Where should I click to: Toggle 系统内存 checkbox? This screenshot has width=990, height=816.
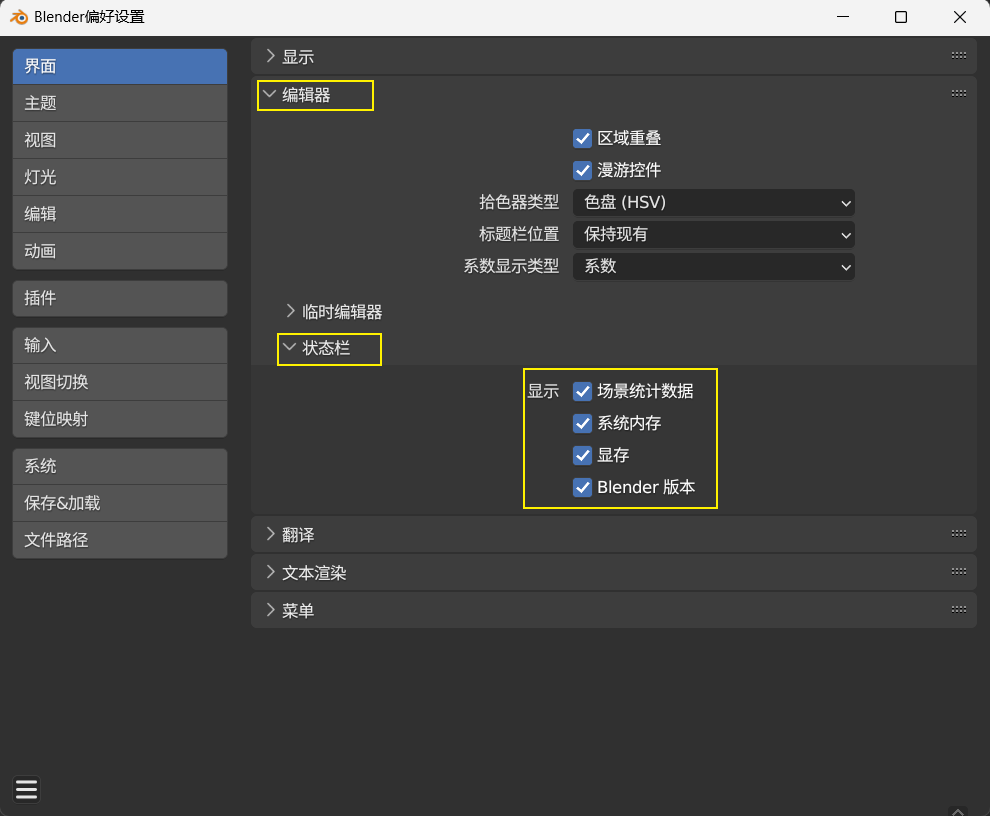[x=582, y=423]
